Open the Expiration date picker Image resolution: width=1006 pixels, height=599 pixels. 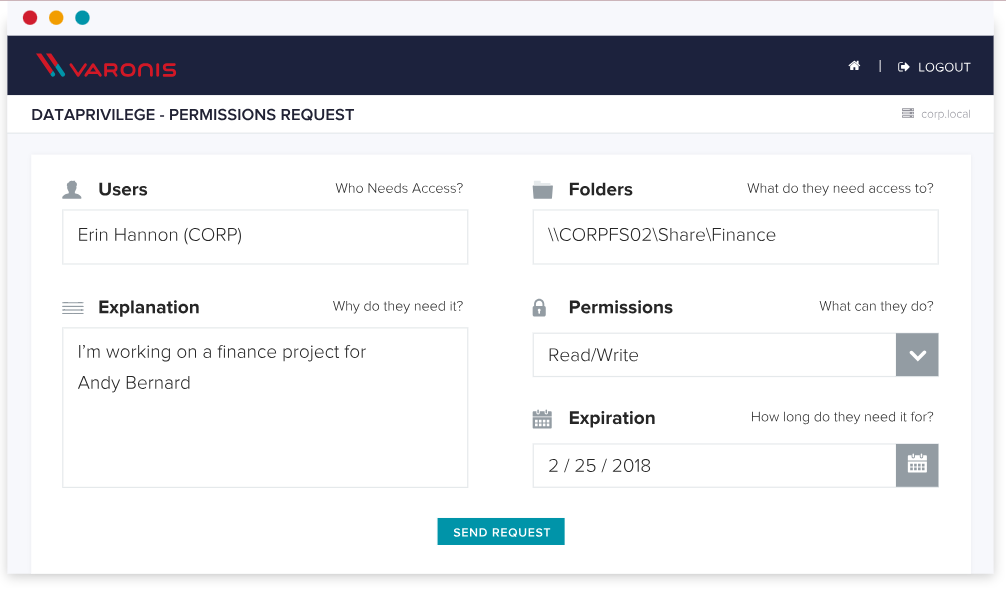(916, 465)
